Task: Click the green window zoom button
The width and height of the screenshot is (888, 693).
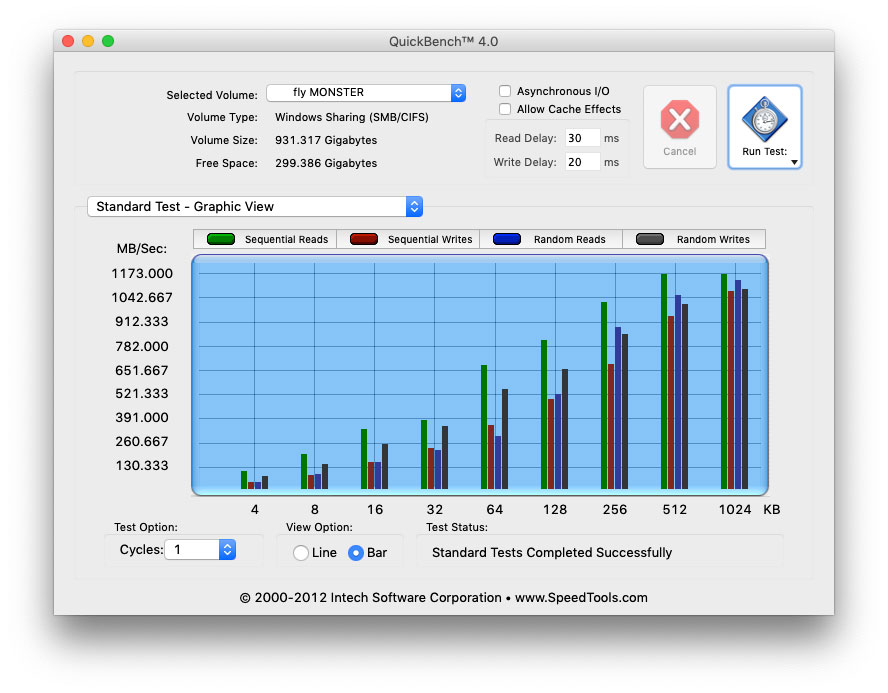Action: pyautogui.click(x=108, y=41)
